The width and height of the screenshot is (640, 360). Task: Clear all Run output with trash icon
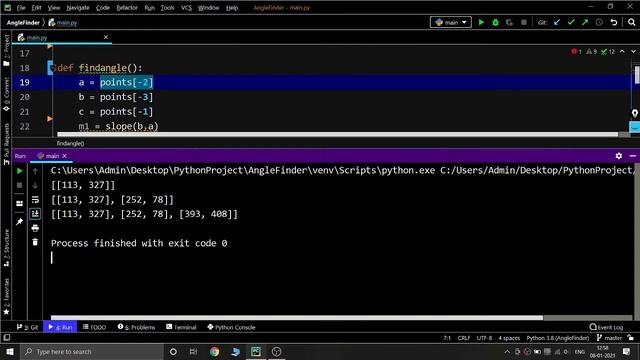pyautogui.click(x=35, y=242)
